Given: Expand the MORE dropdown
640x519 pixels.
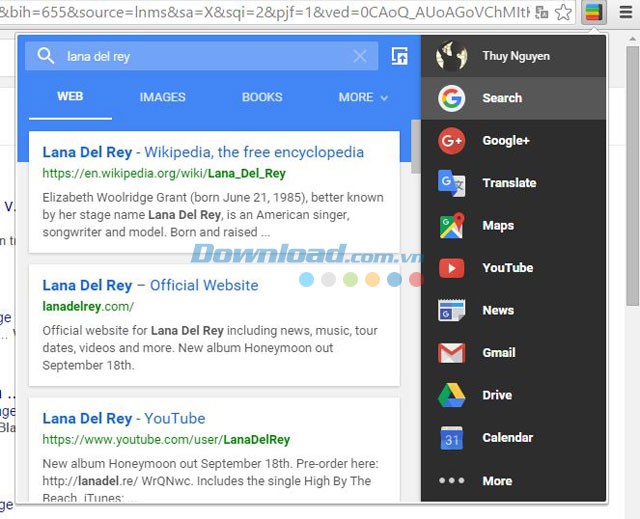Looking at the screenshot, I should click(363, 97).
